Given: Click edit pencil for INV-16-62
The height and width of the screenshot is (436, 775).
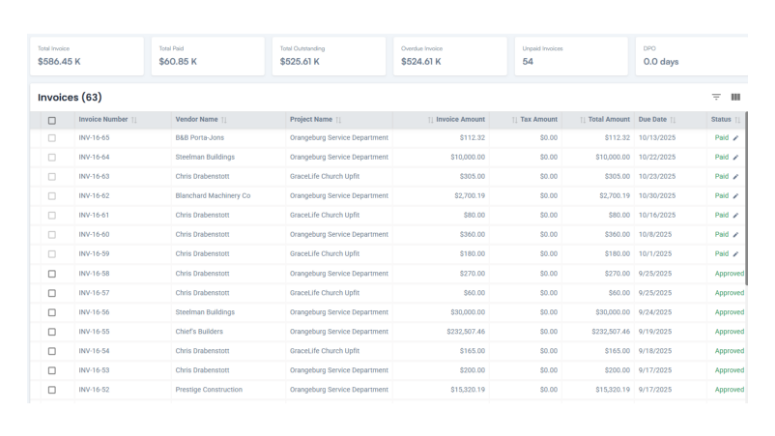Looking at the screenshot, I should pyautogui.click(x=736, y=196).
